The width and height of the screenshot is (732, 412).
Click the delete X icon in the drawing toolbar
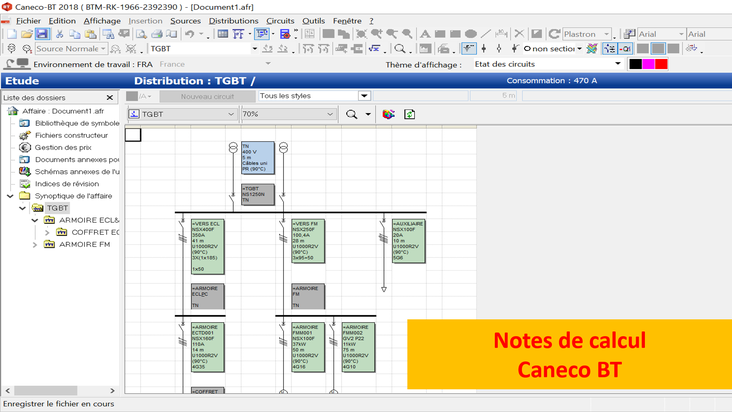[x=519, y=34]
